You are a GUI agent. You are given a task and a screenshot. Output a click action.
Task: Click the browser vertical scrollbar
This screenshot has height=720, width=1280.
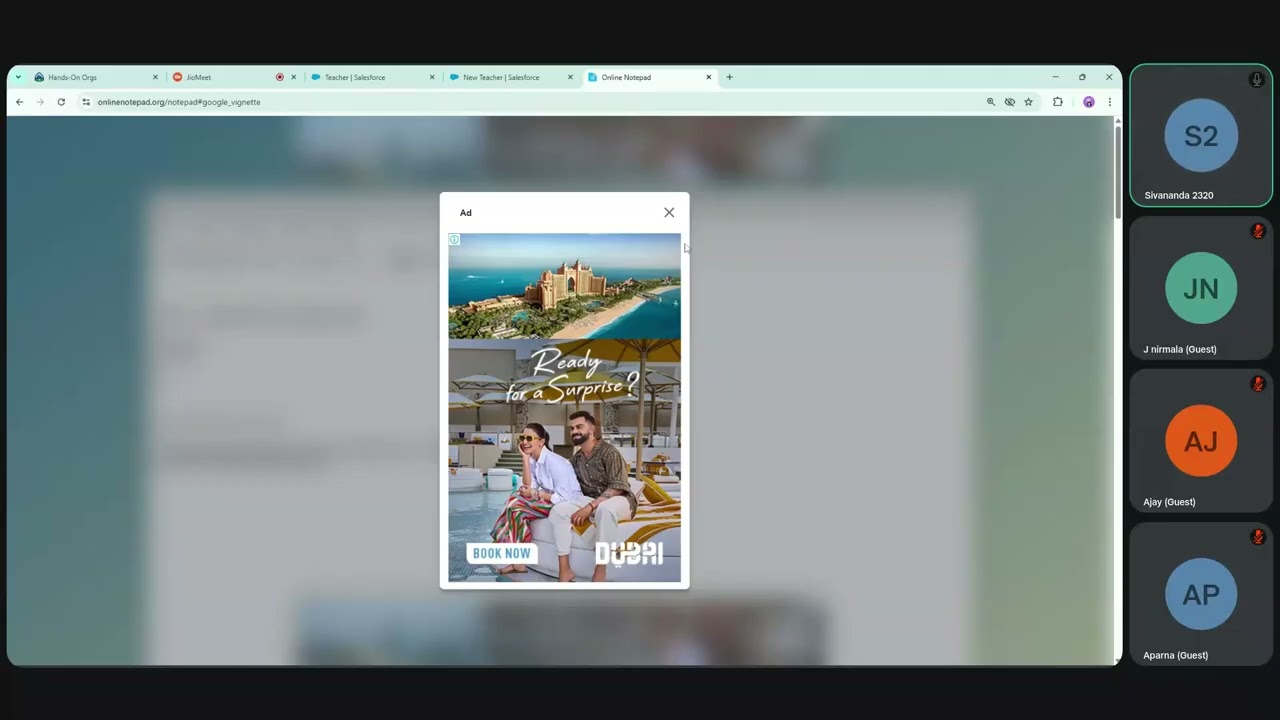[x=1118, y=170]
